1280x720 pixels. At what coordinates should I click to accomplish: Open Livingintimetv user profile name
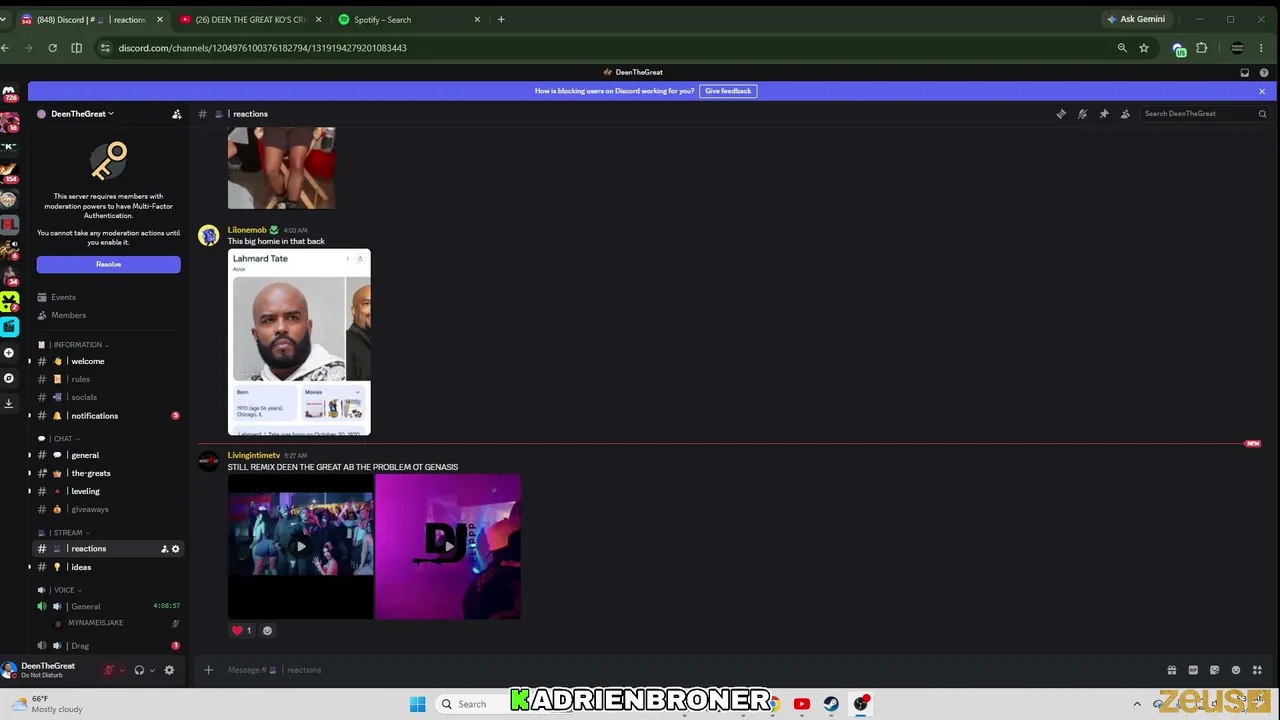point(254,456)
